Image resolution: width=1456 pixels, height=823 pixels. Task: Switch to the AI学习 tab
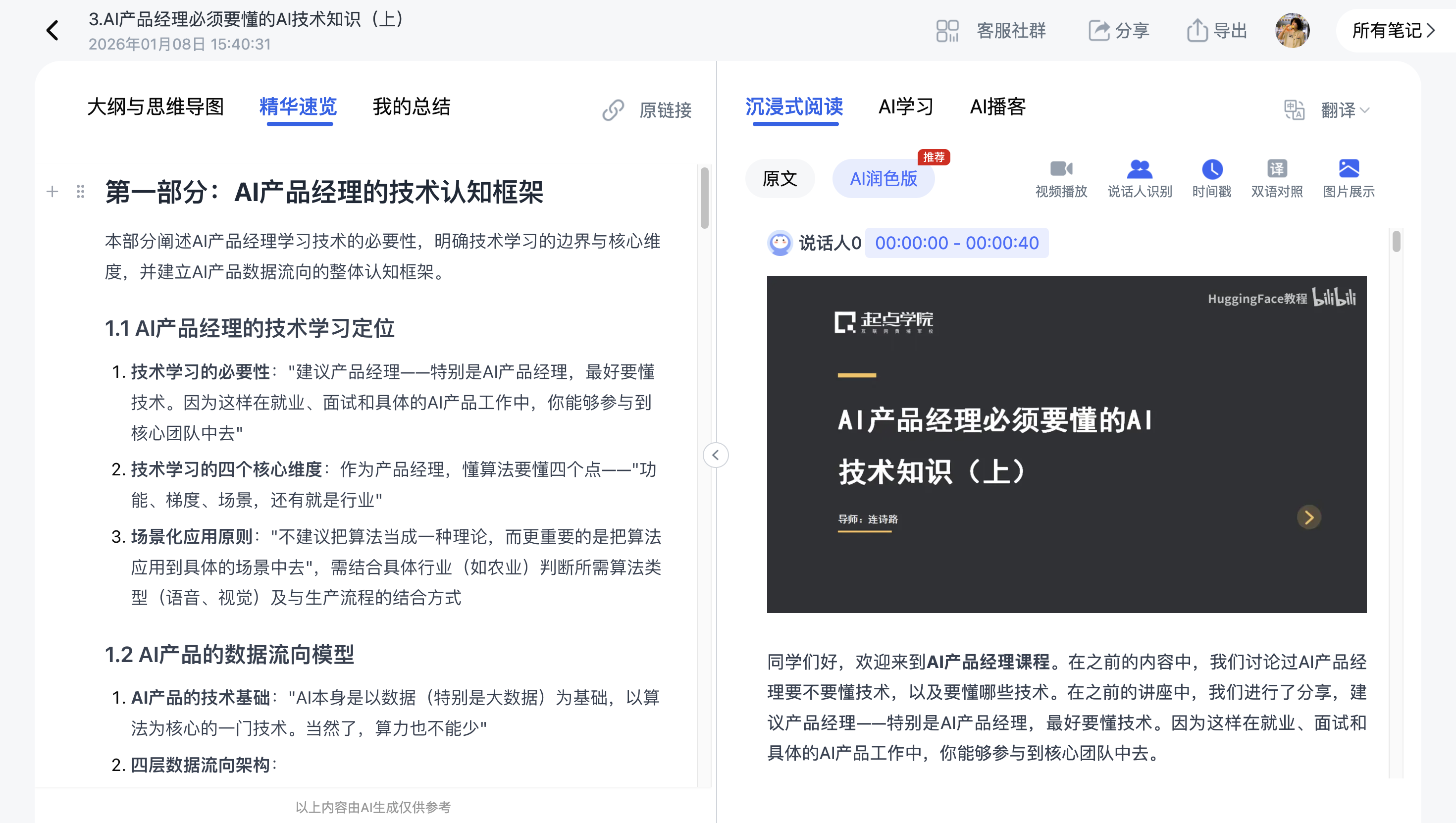click(x=905, y=106)
